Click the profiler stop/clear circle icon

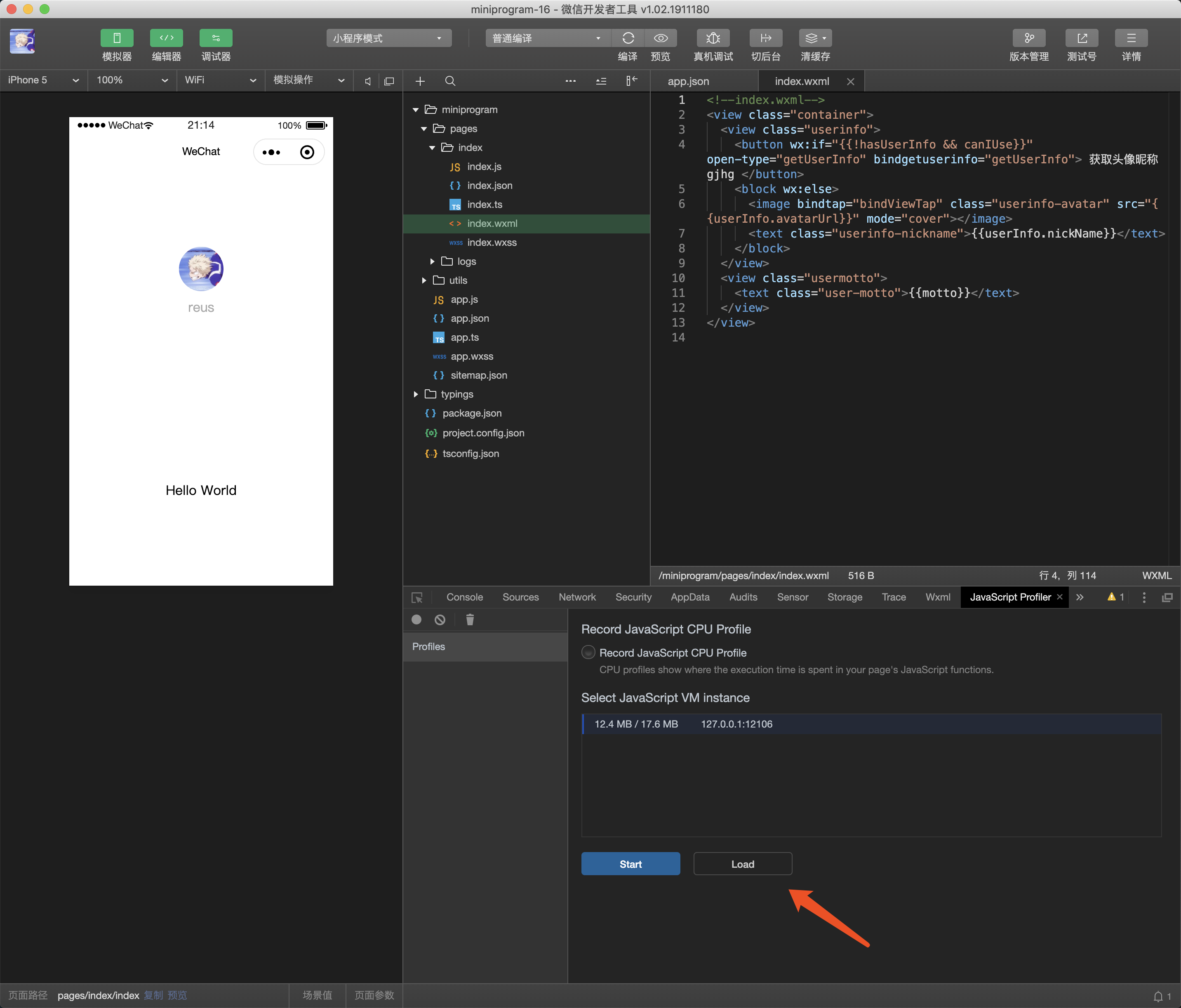click(x=440, y=620)
